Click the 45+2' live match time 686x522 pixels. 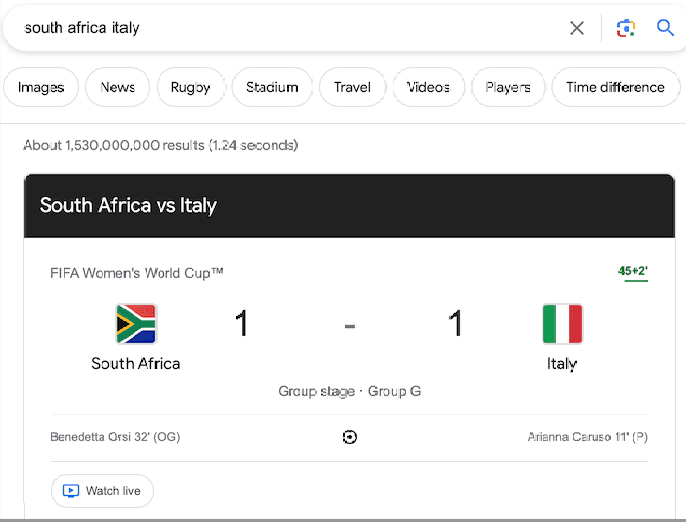coord(633,271)
